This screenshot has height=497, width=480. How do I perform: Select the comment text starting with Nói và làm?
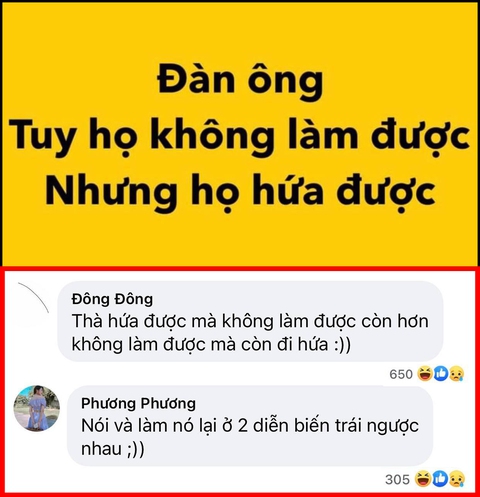[x=250, y=437]
